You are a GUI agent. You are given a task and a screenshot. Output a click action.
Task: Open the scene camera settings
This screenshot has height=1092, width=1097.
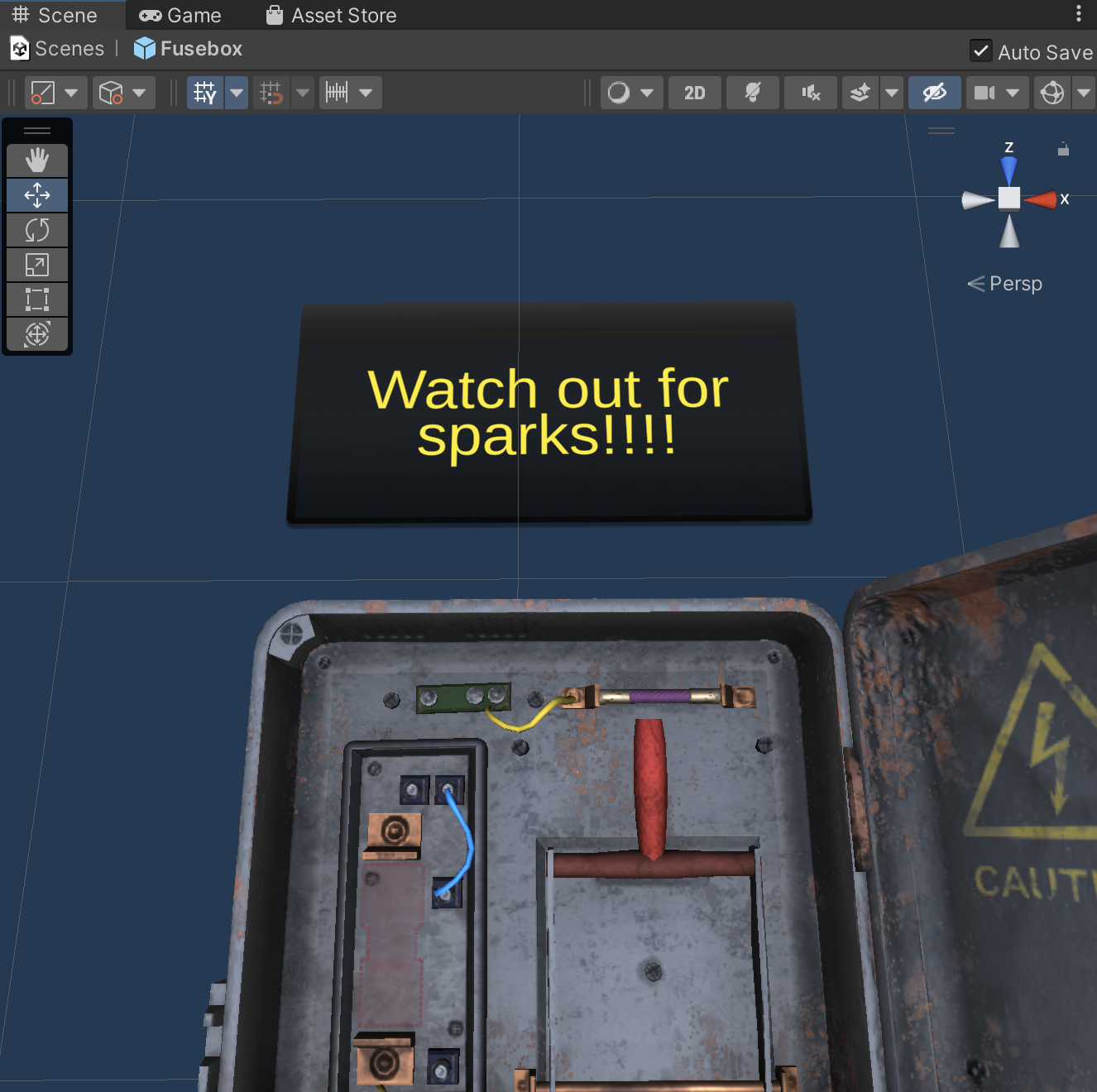(x=984, y=93)
